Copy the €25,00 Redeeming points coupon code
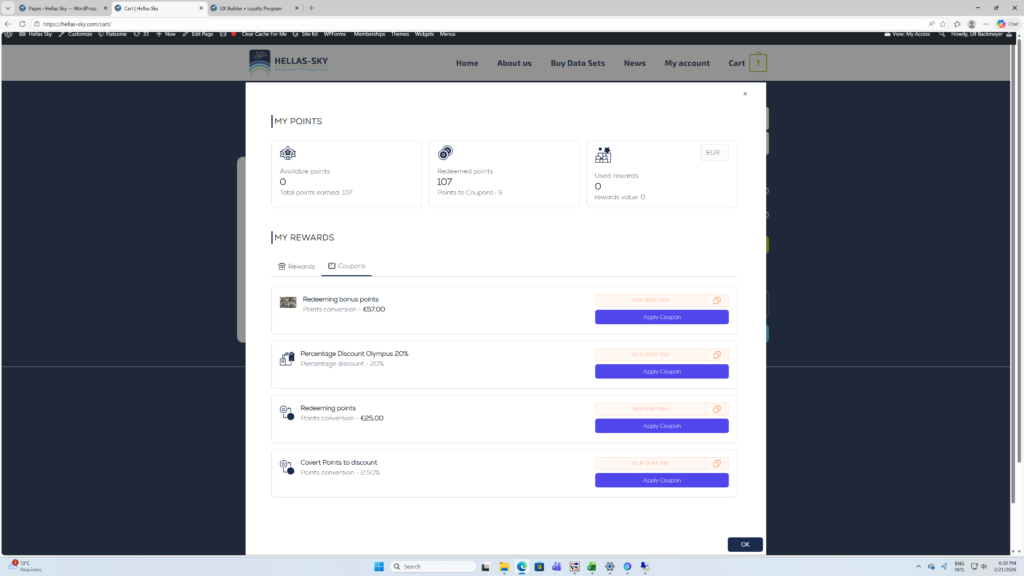The width and height of the screenshot is (1024, 576). [717, 409]
